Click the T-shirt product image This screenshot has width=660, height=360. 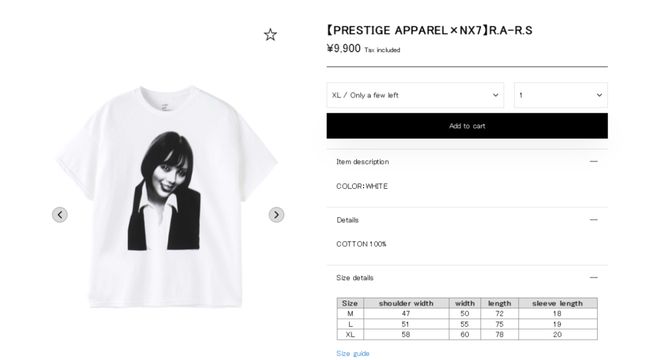pos(167,196)
